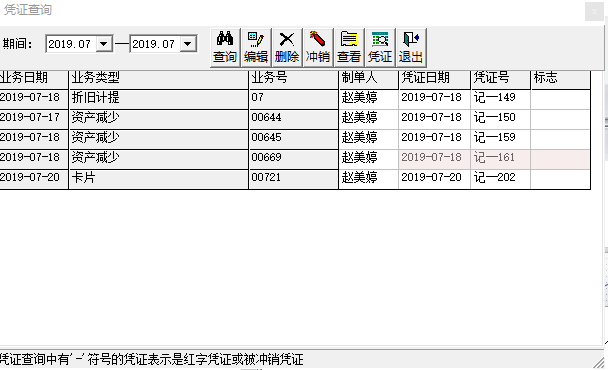The width and height of the screenshot is (608, 370).
Task: Click the 标志 column header
Action: click(561, 79)
